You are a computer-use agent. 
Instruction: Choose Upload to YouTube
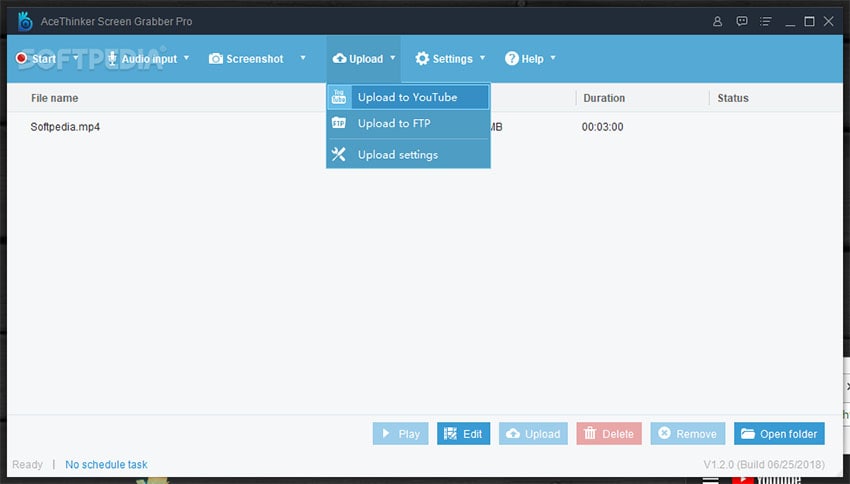408,97
